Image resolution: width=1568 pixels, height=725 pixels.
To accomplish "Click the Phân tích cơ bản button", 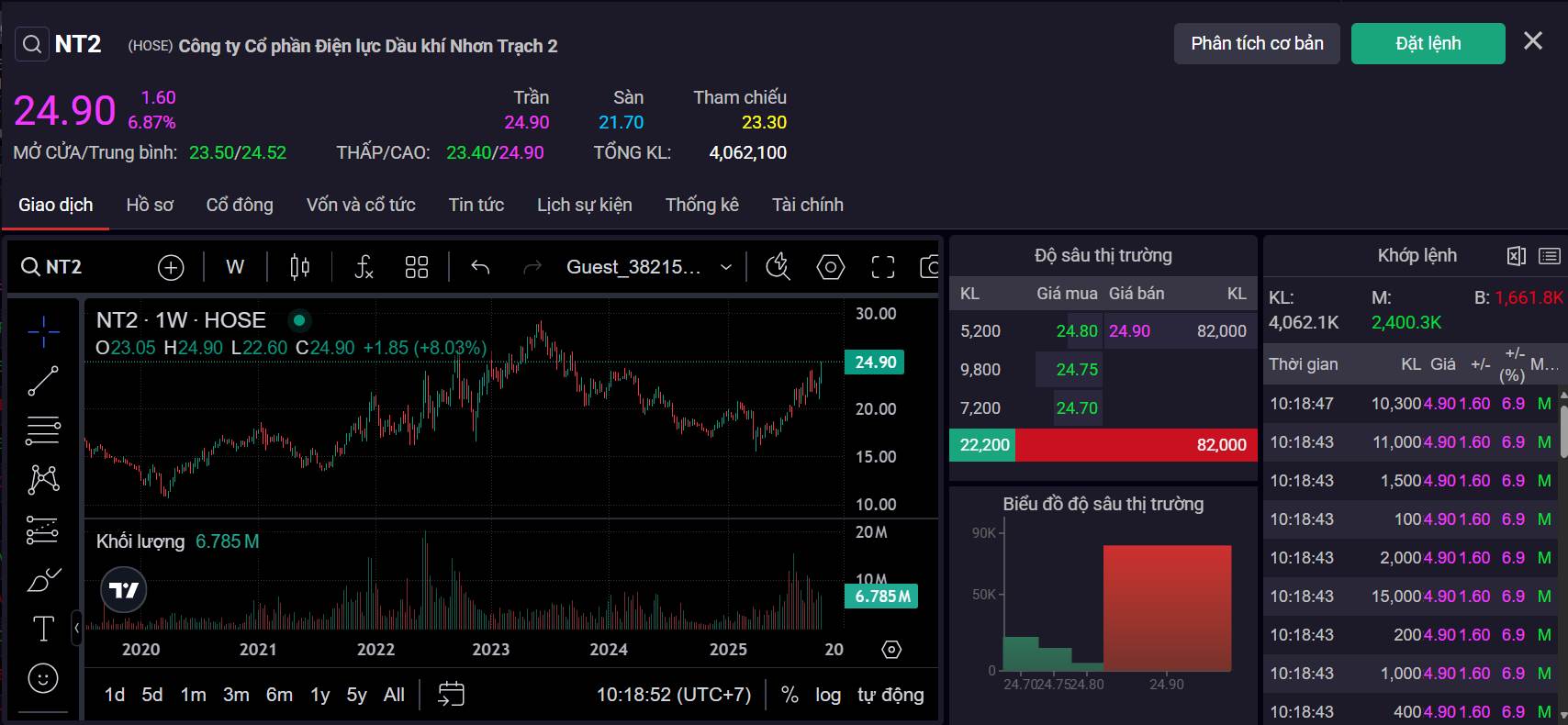I will [1256, 43].
